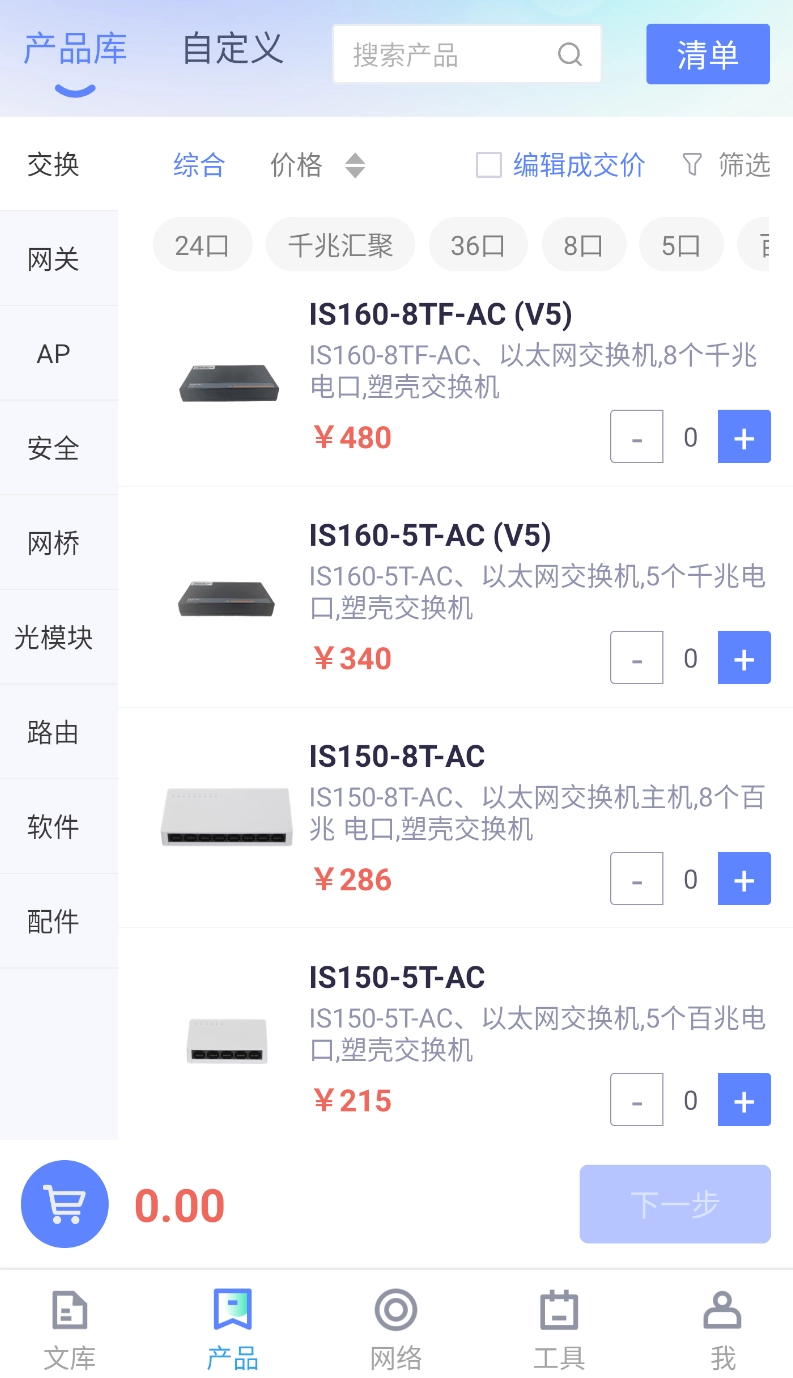
Task: Open the 文库 library tab icon
Action: click(69, 1310)
